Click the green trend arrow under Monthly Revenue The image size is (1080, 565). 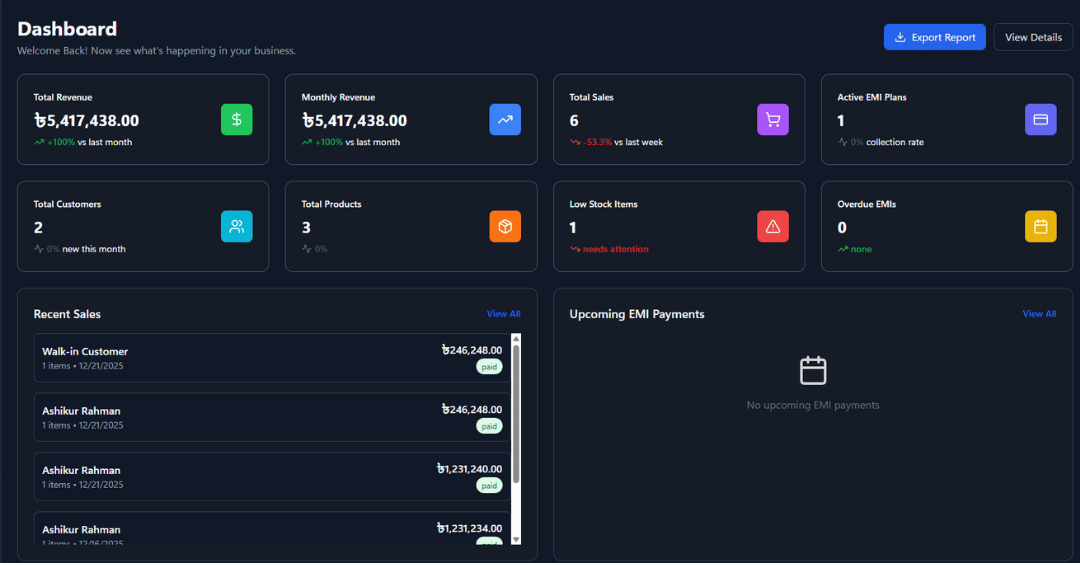(x=307, y=142)
